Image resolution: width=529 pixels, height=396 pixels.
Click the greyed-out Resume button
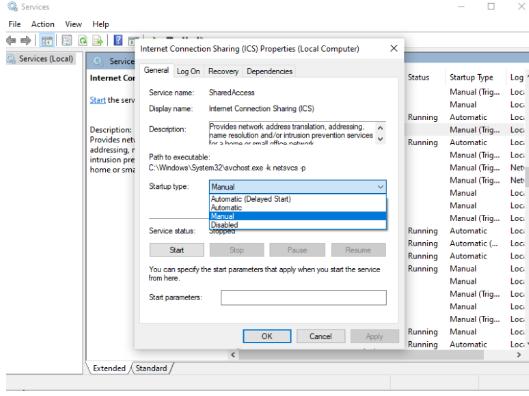(x=358, y=250)
